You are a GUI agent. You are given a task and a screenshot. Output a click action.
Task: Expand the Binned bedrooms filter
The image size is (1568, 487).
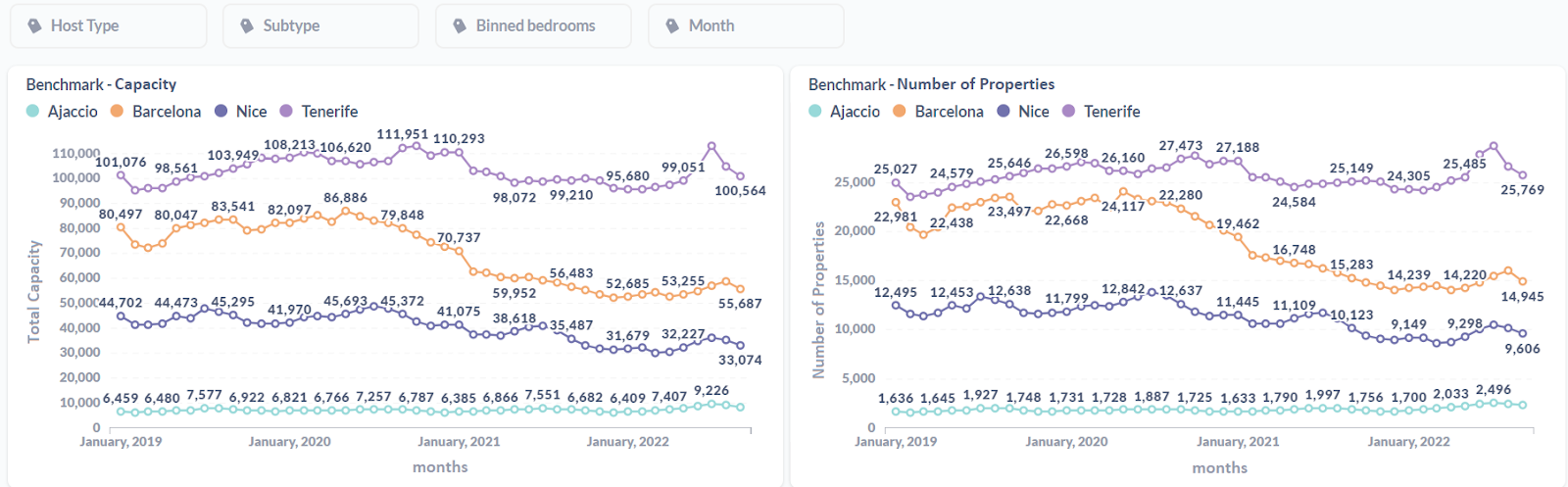[x=533, y=26]
